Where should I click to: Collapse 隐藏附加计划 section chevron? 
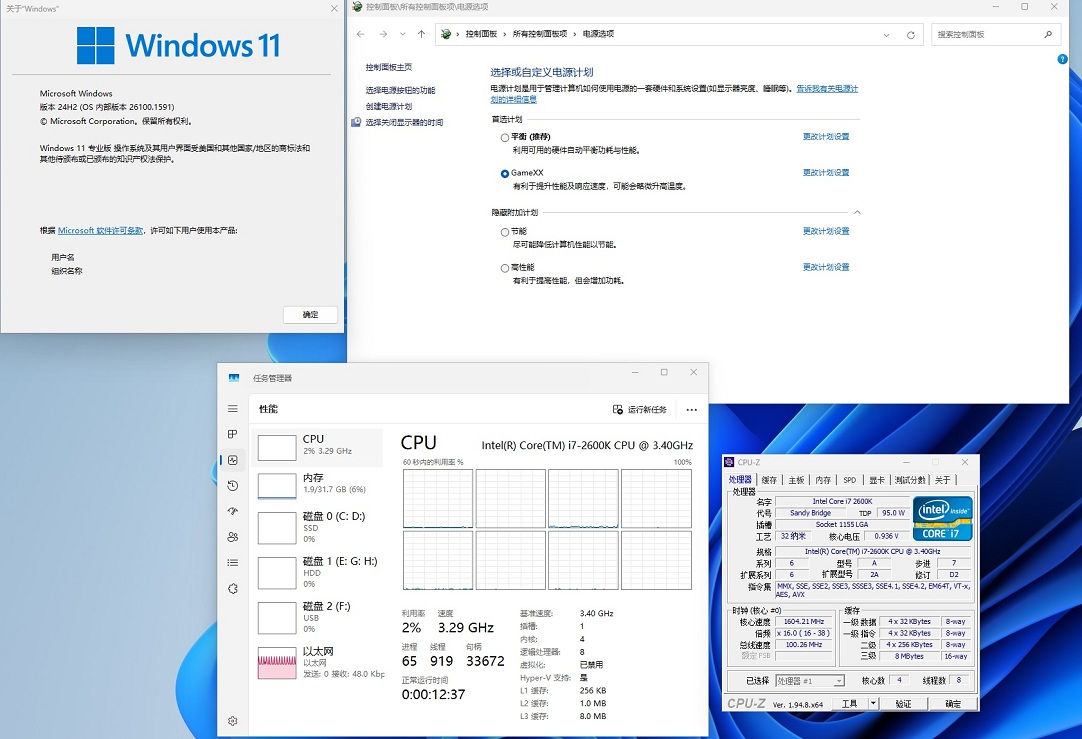pos(857,213)
